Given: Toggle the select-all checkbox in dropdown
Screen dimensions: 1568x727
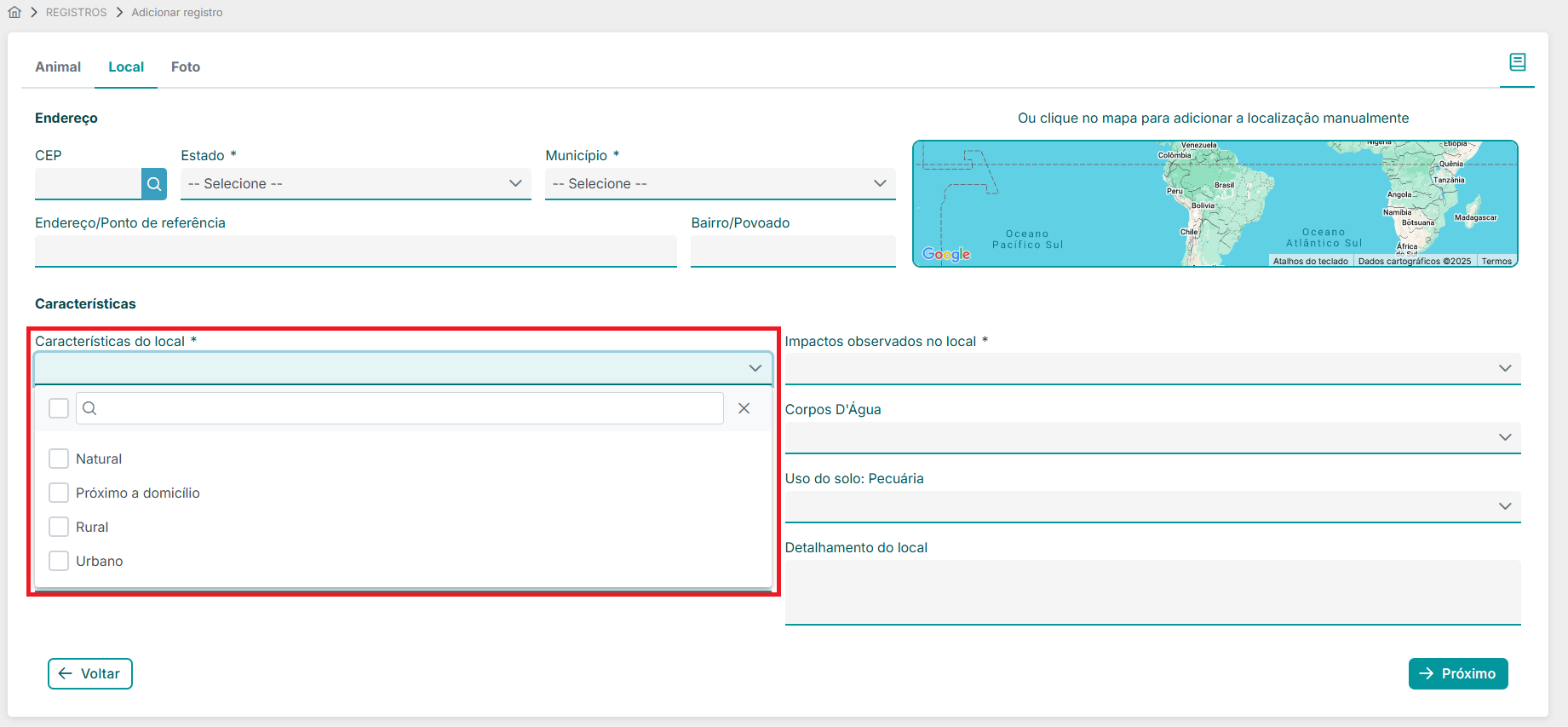Looking at the screenshot, I should coord(59,408).
